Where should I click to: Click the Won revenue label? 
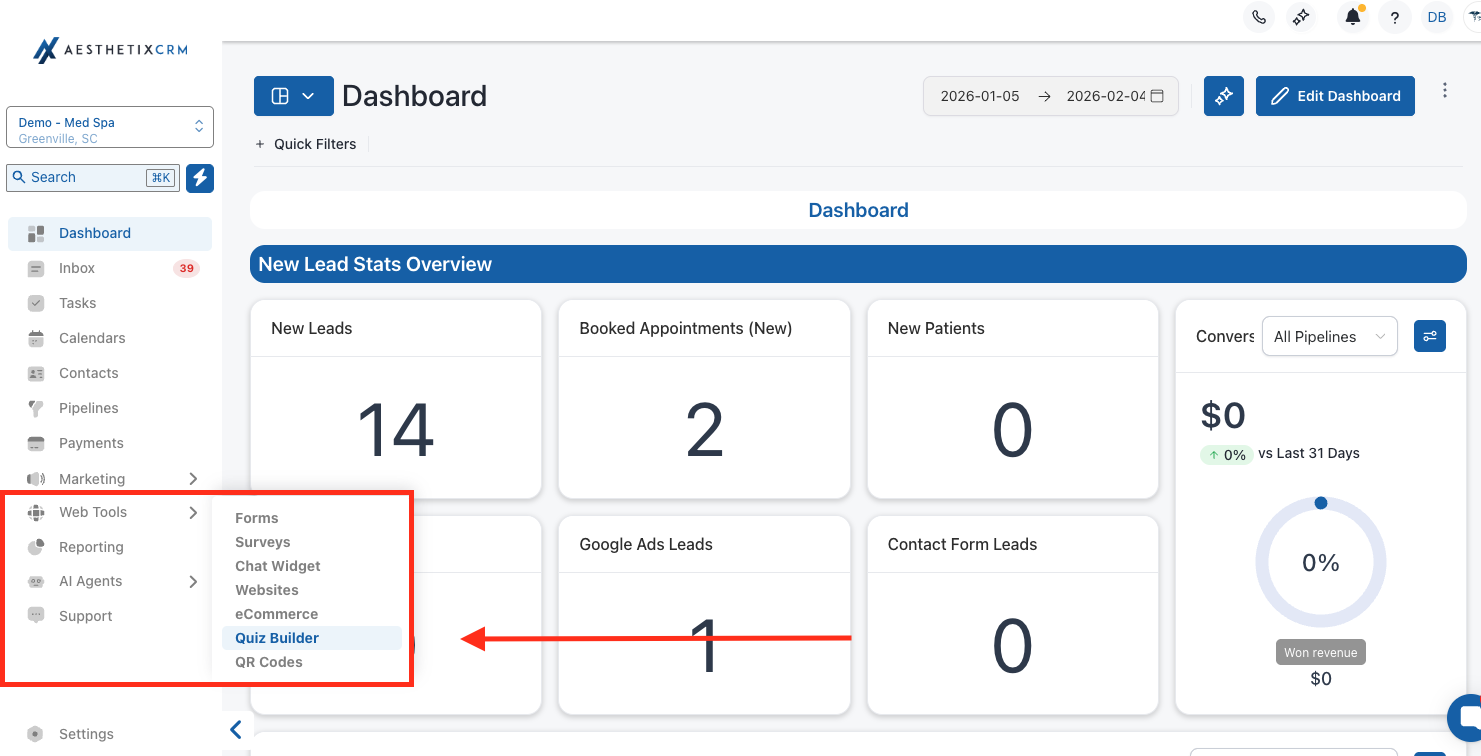click(1321, 653)
